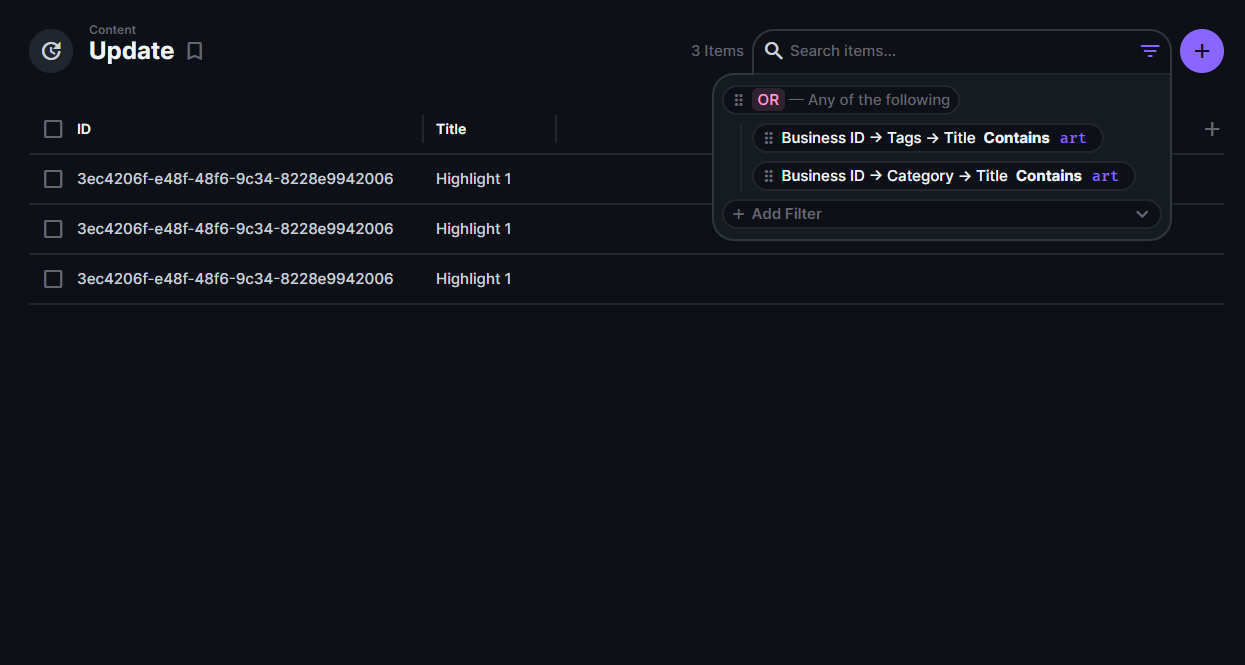Open the filter options icon in the search bar
The image size is (1245, 665).
pos(1148,50)
